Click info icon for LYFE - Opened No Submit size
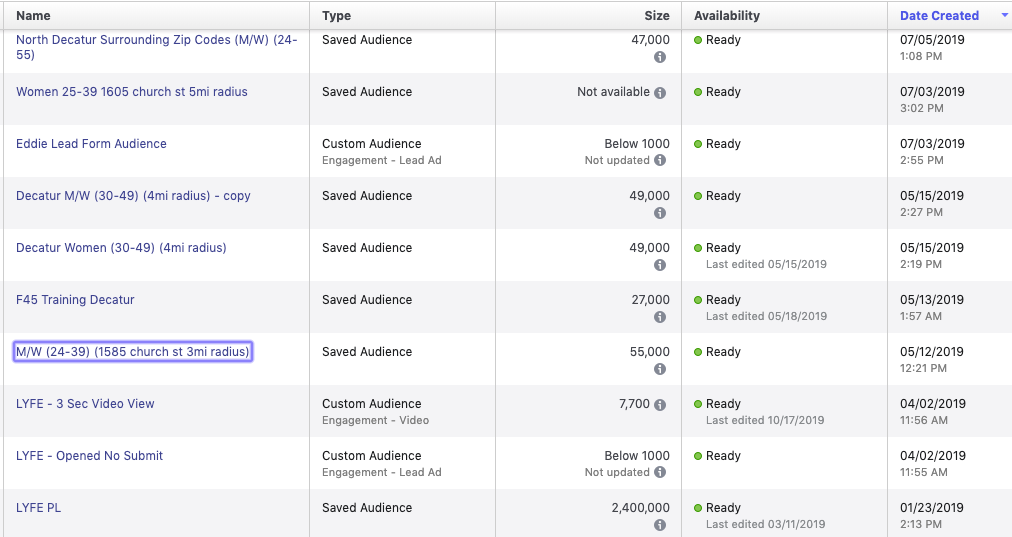The width and height of the screenshot is (1012, 537). tap(660, 472)
